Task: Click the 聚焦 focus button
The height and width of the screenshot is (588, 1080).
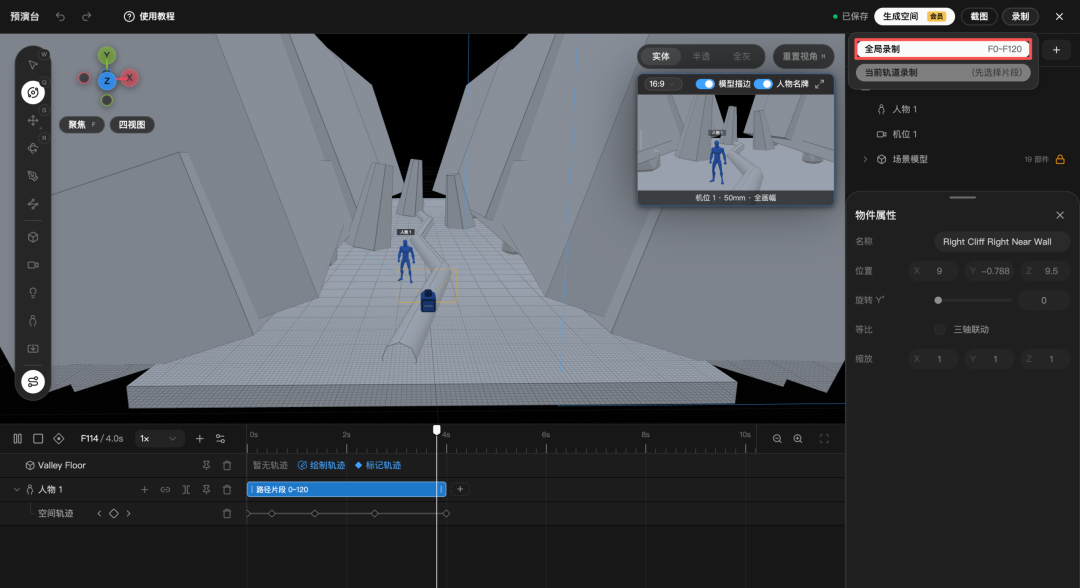Action: (81, 125)
